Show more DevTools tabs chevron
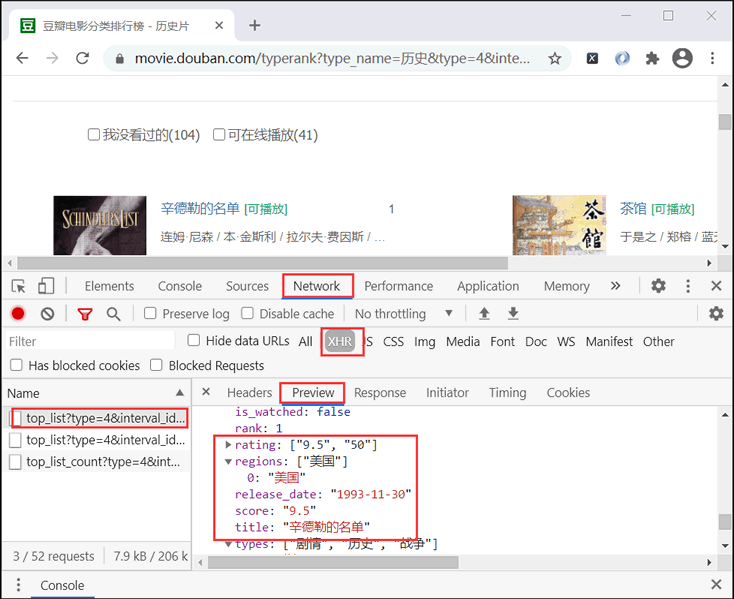The width and height of the screenshot is (734, 599). (616, 285)
